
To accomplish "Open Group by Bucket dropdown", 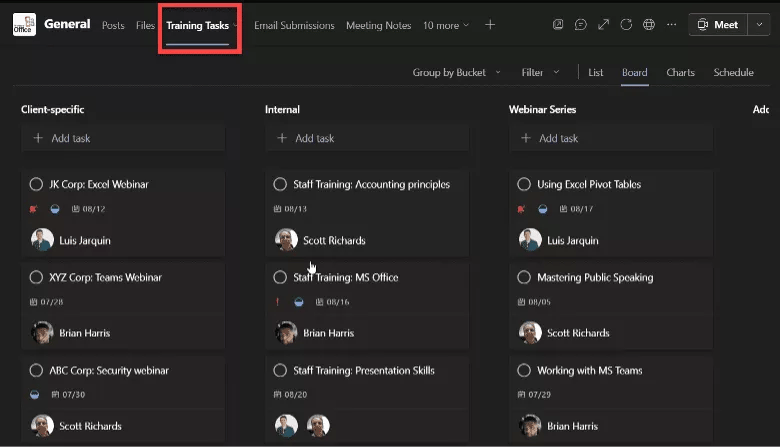I will pyautogui.click(x=456, y=73).
